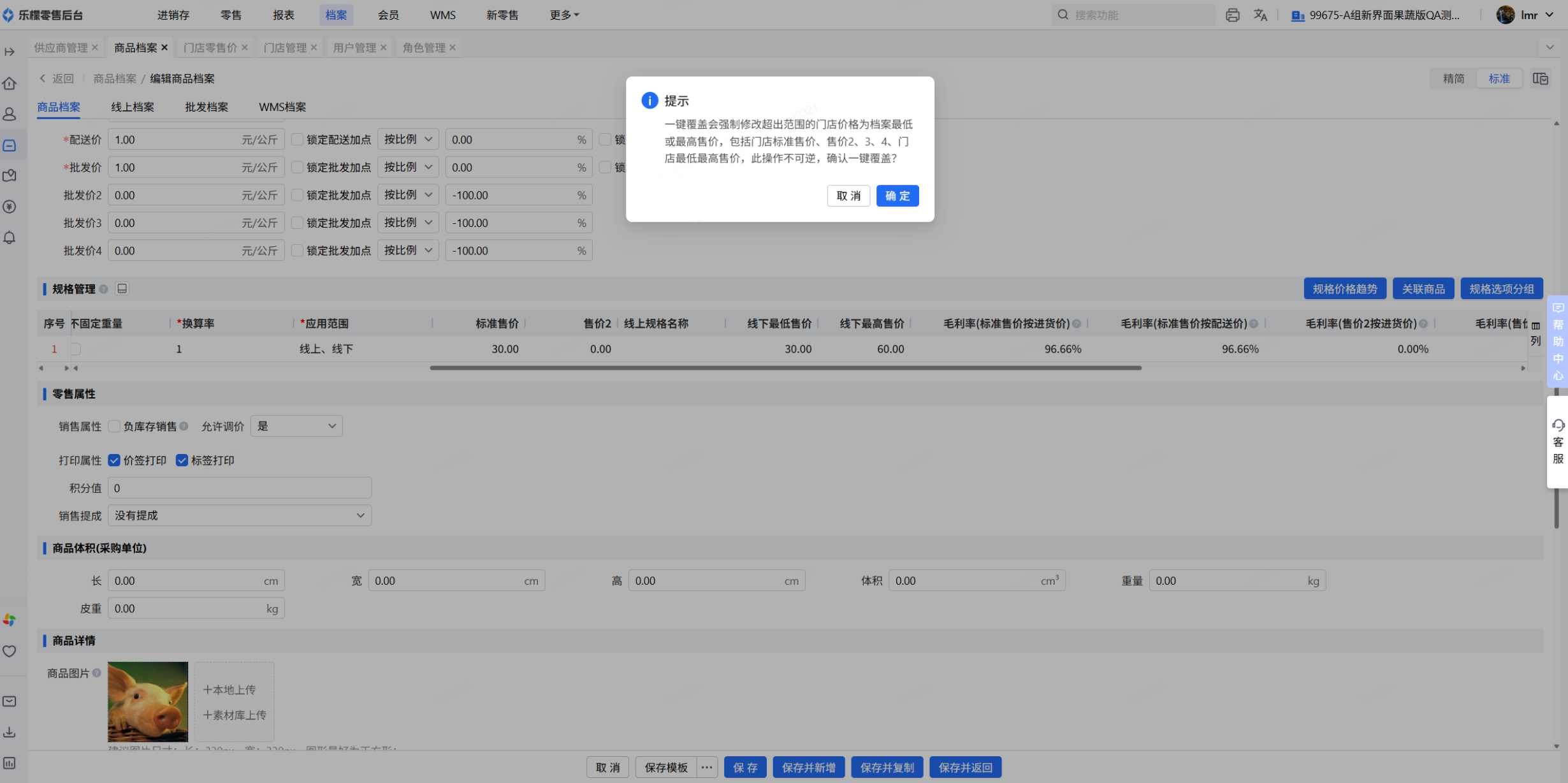The height and width of the screenshot is (783, 1568).
Task: Uncheck the 价签打印 checkbox
Action: point(114,460)
